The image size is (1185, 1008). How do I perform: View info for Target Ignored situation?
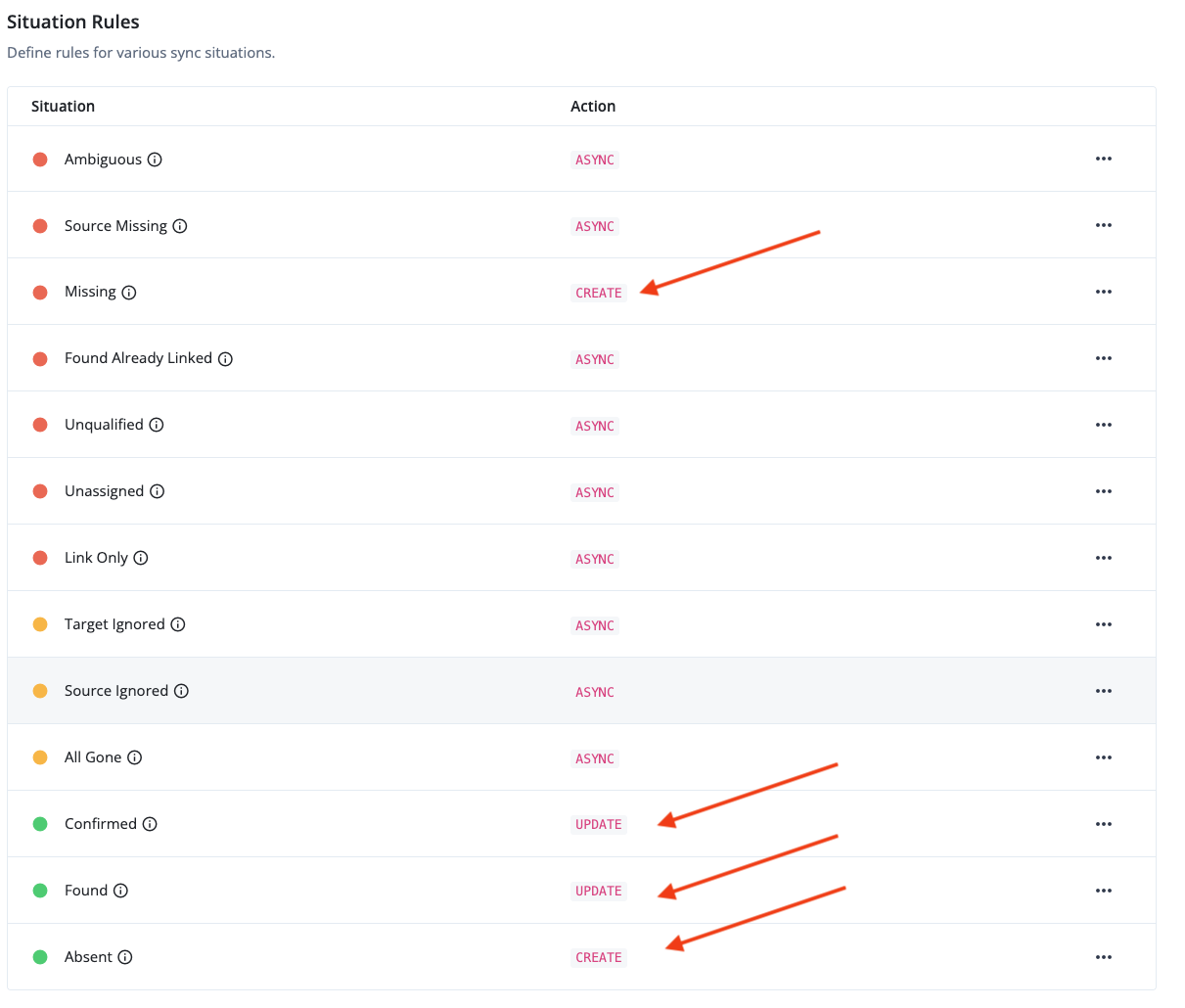(178, 624)
